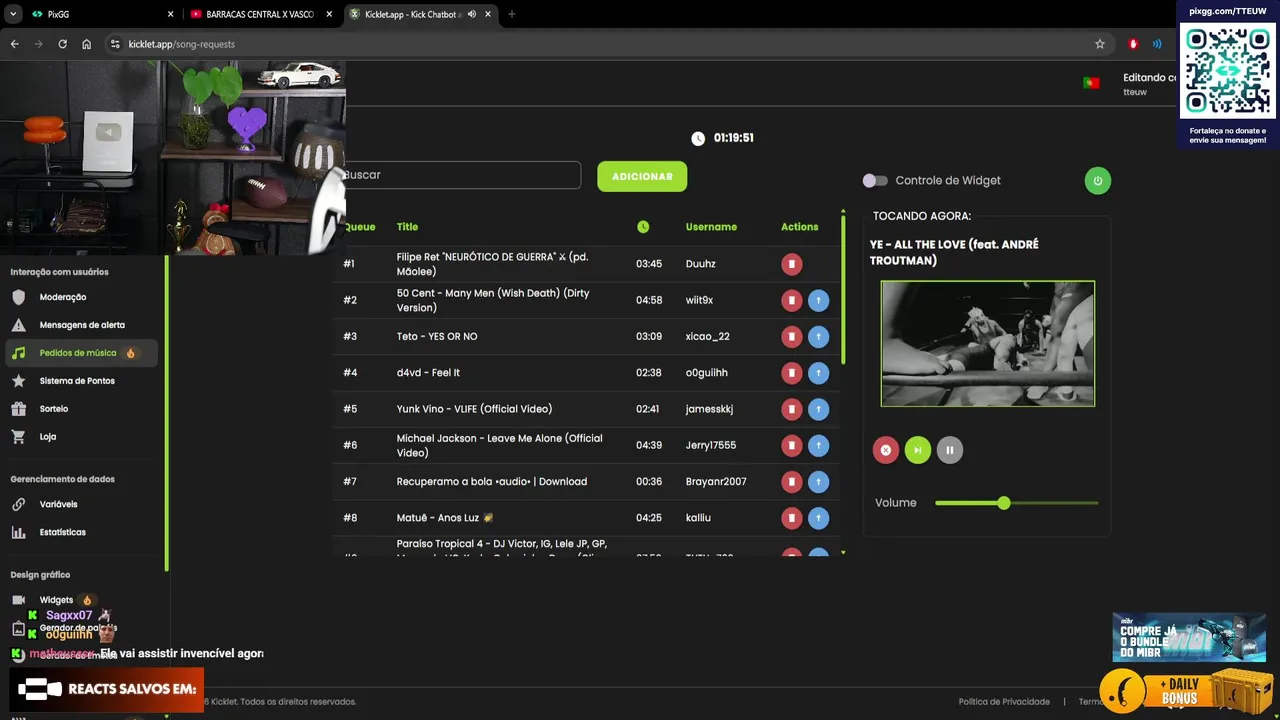Delete Recuperamo a bola audio request

791,482
